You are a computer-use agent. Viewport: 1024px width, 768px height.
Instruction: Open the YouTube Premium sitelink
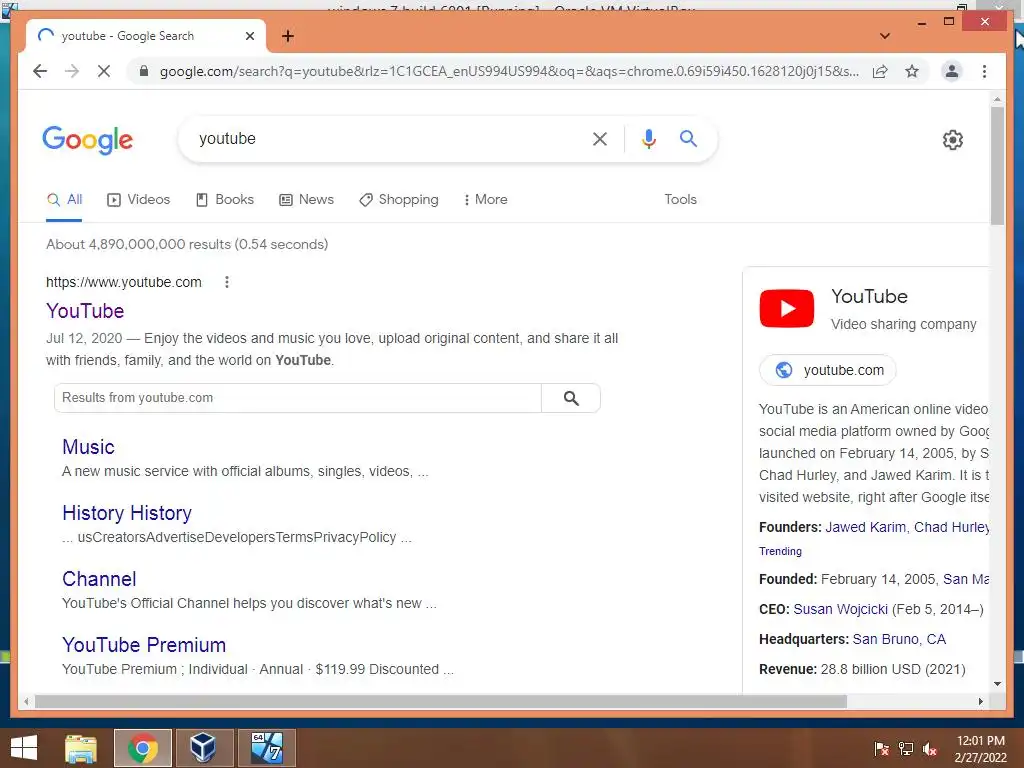click(x=144, y=645)
